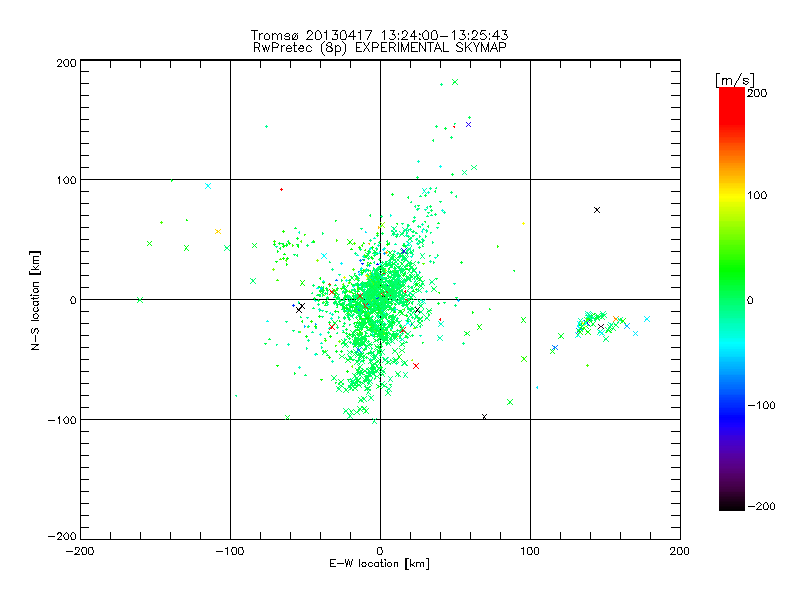800x600 pixels.
Task: Select the isolated black cross in the upper-right quadrant
Action: 597,210
